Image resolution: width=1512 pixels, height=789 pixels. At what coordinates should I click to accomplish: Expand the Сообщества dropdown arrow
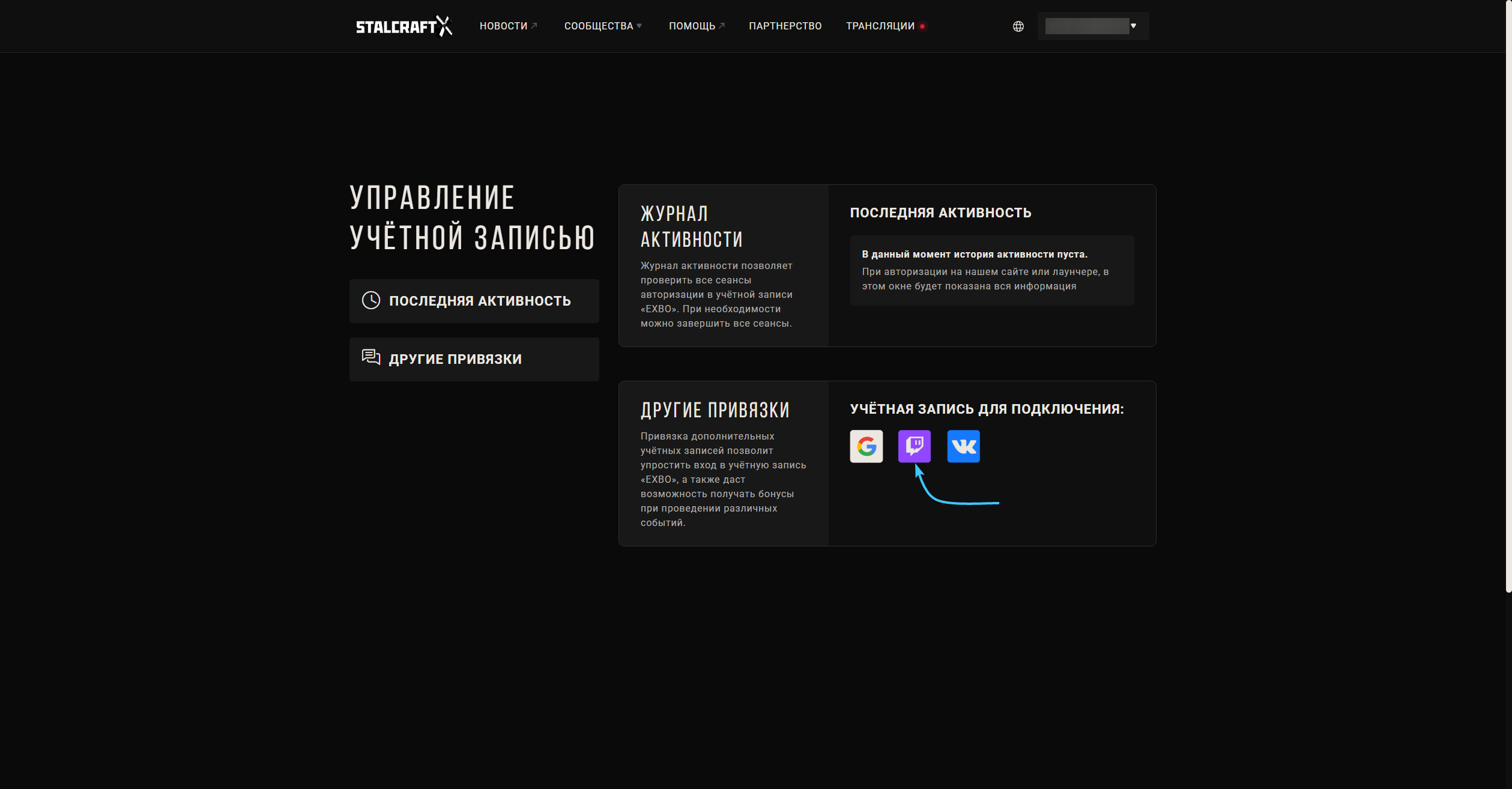(640, 26)
